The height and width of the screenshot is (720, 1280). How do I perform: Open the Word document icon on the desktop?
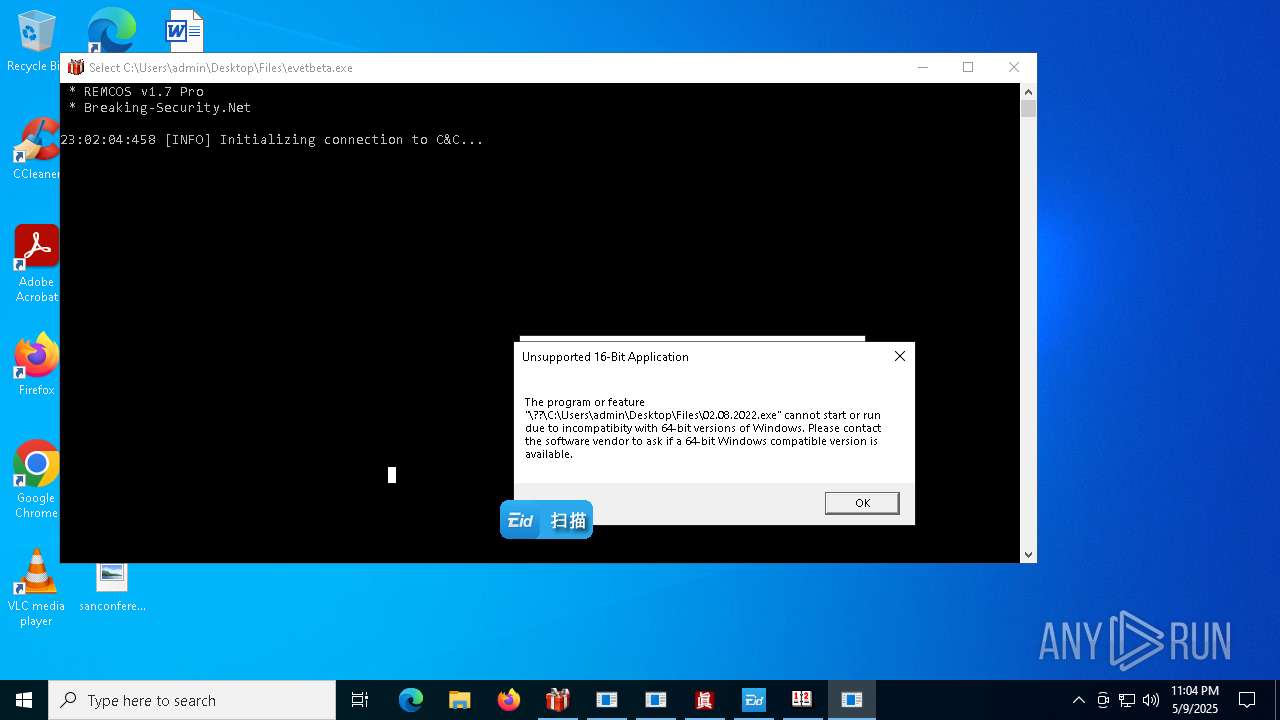click(x=185, y=30)
